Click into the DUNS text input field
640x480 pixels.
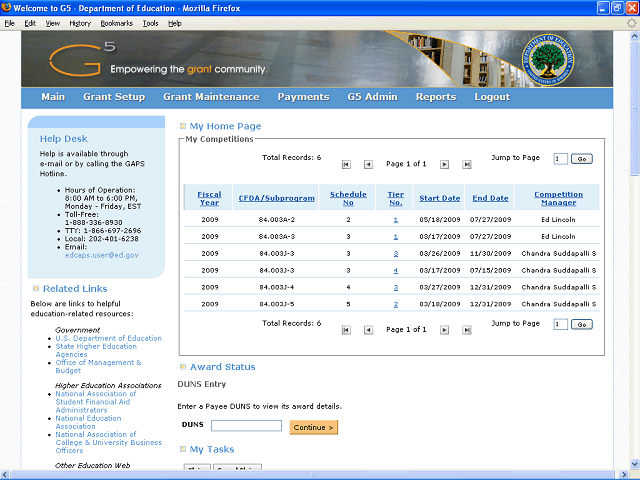(246, 426)
